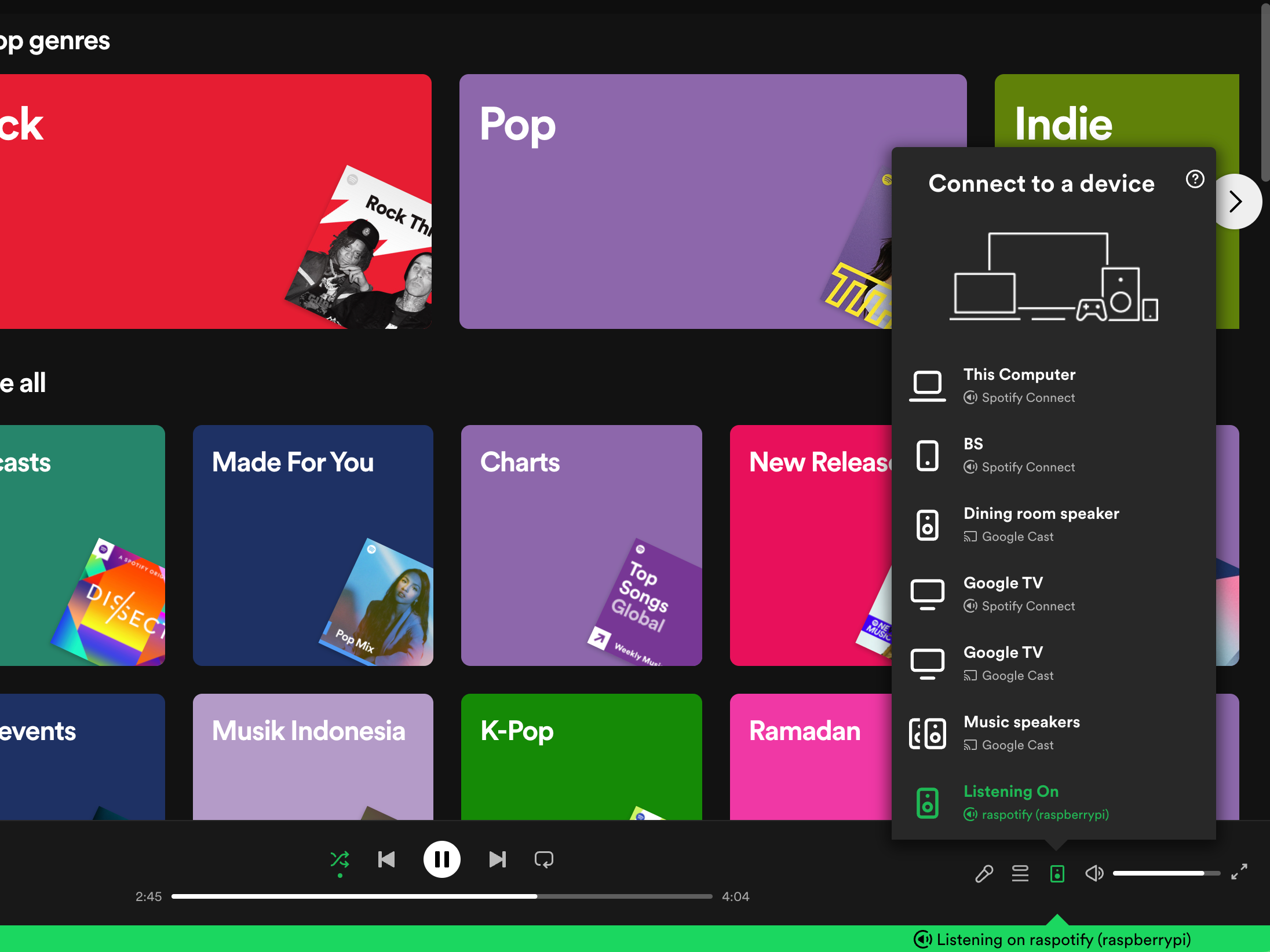The height and width of the screenshot is (952, 1270).
Task: Click the total duration 4:04
Action: [x=735, y=896]
